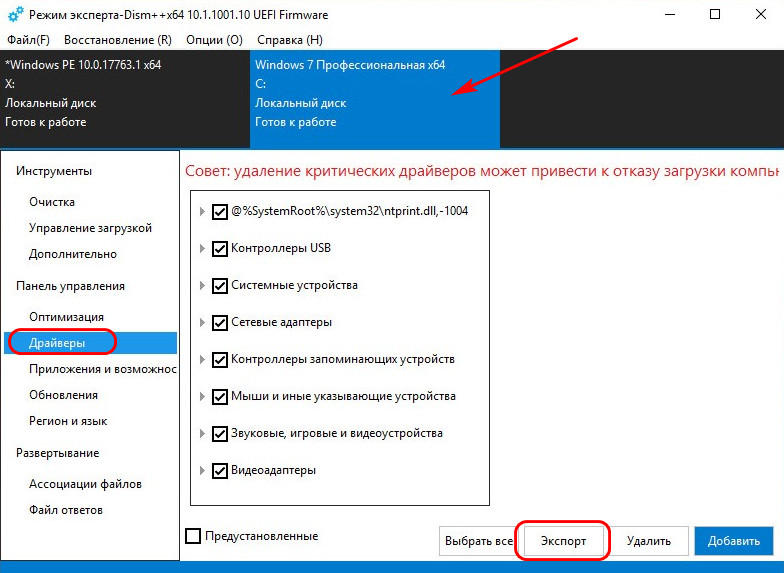Uncheck Мыши и иные указывающие устройства checkbox
This screenshot has height=573, width=784.
click(220, 396)
